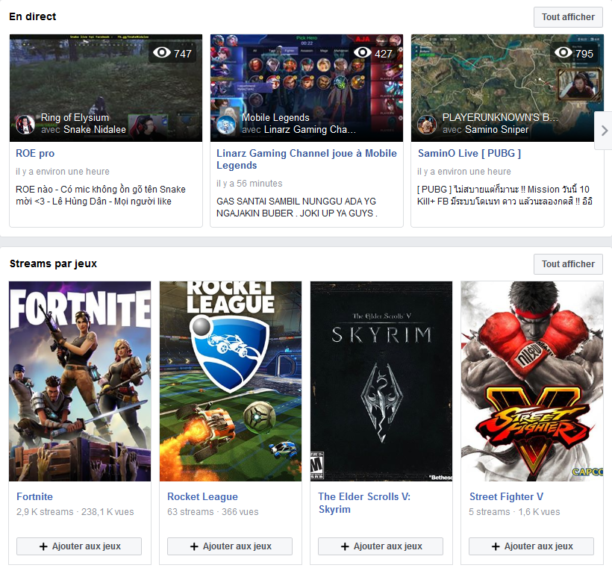Open the Fortnite cover art
Screen dimensions: 612x568
coord(80,381)
